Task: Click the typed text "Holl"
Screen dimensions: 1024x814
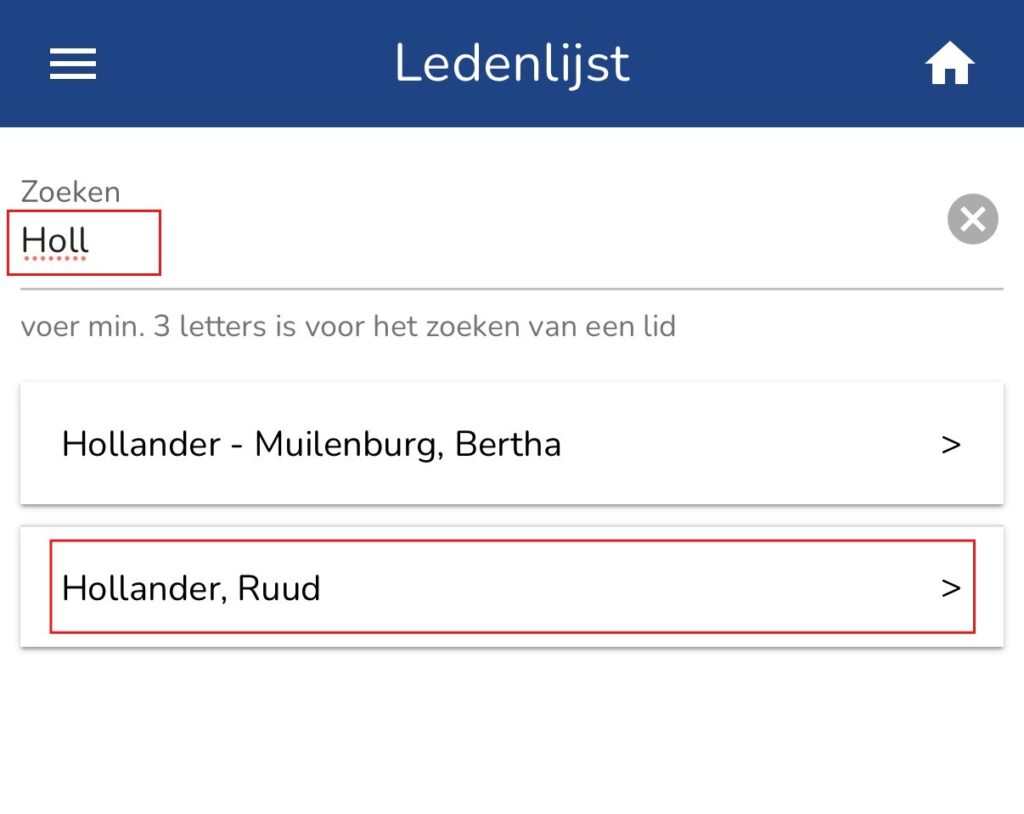Action: [x=56, y=240]
